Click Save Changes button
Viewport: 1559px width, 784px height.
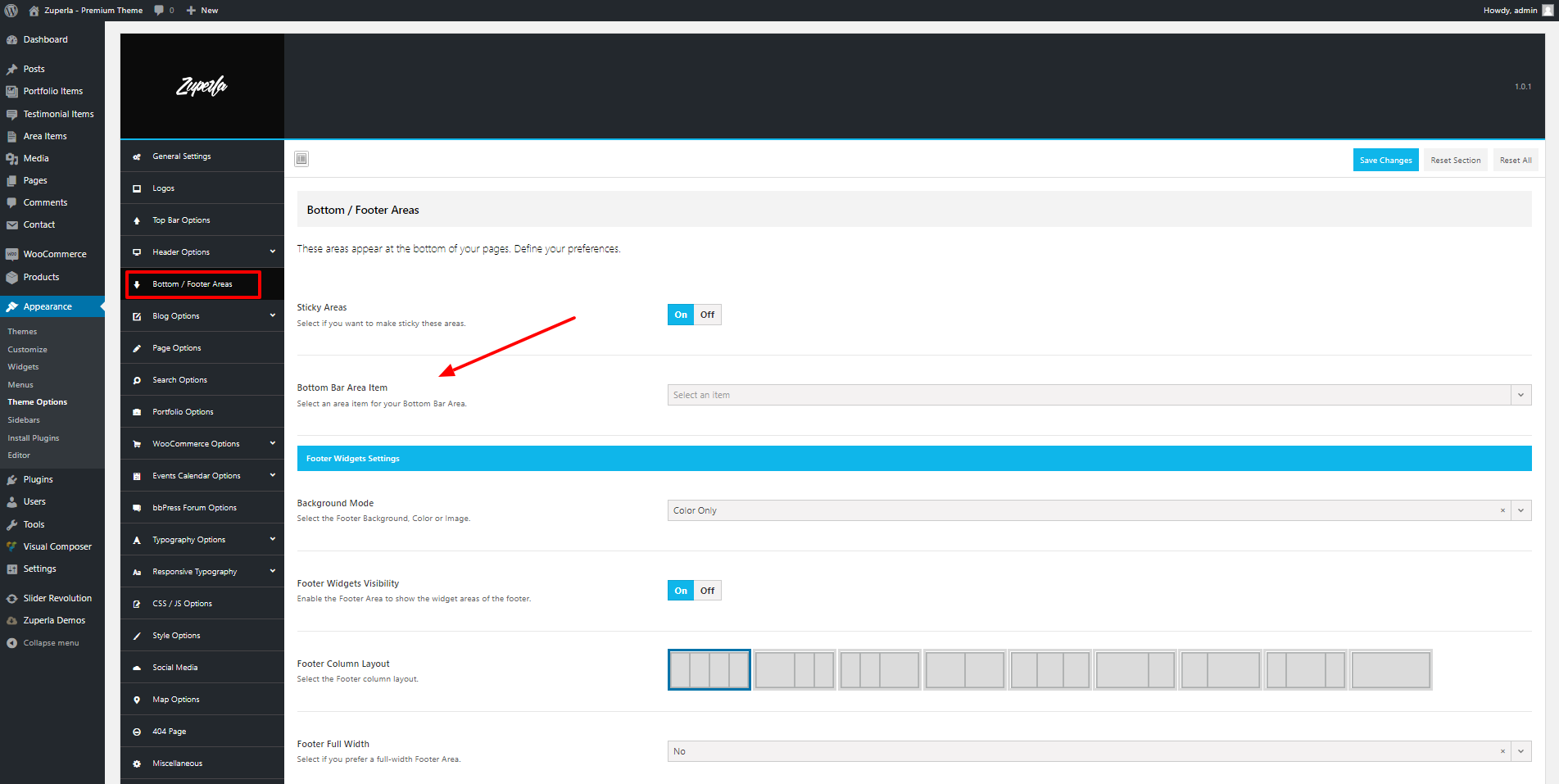[x=1385, y=160]
